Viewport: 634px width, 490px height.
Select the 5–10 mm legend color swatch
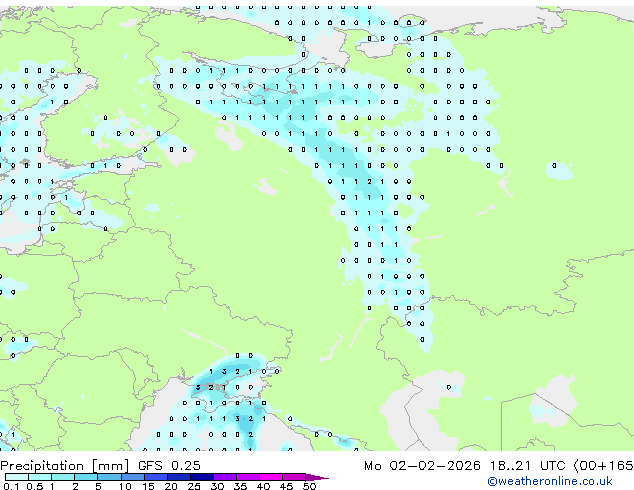pyautogui.click(x=109, y=477)
